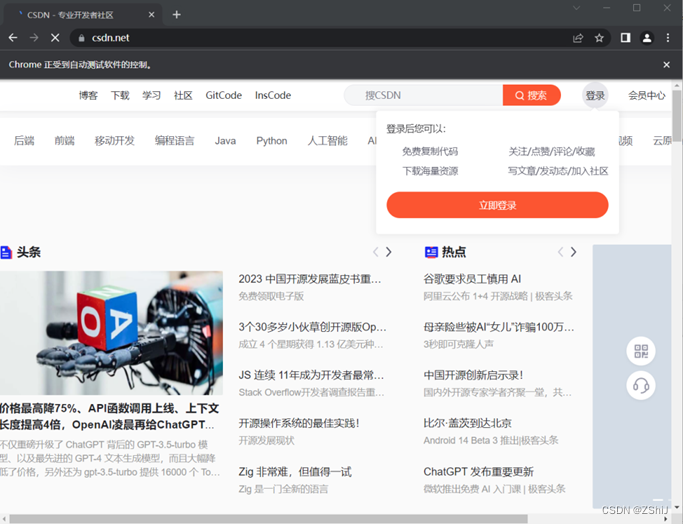Select the 移动开发 category tab
The width and height of the screenshot is (683, 524).
tap(115, 141)
